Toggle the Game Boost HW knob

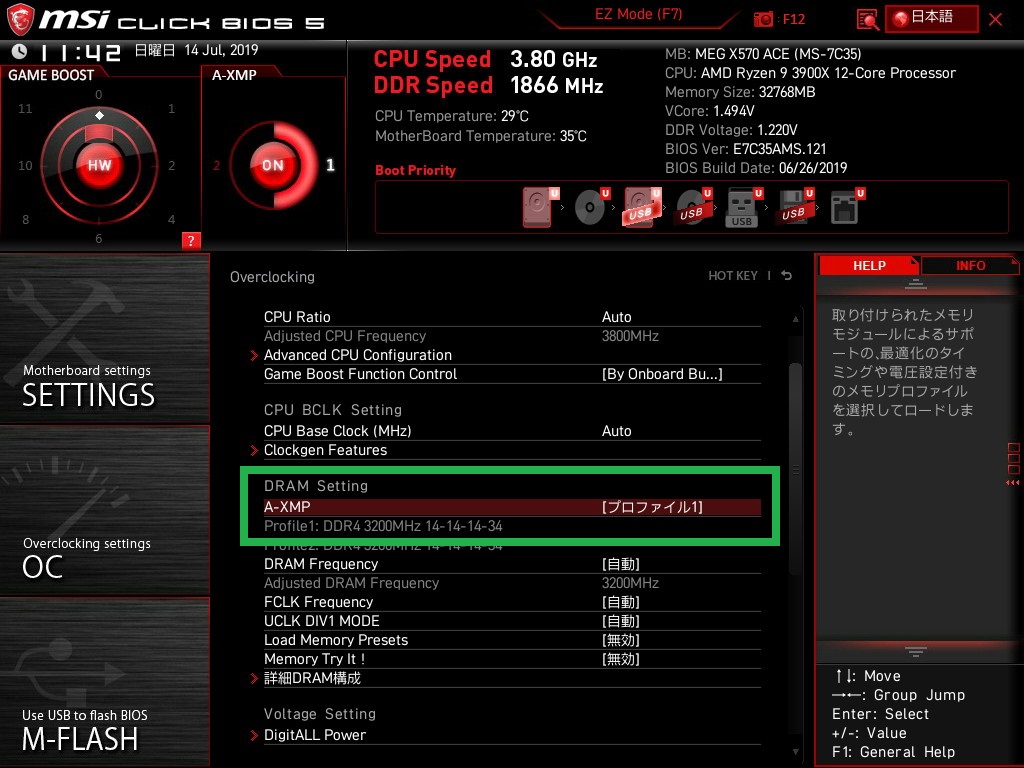[x=99, y=165]
